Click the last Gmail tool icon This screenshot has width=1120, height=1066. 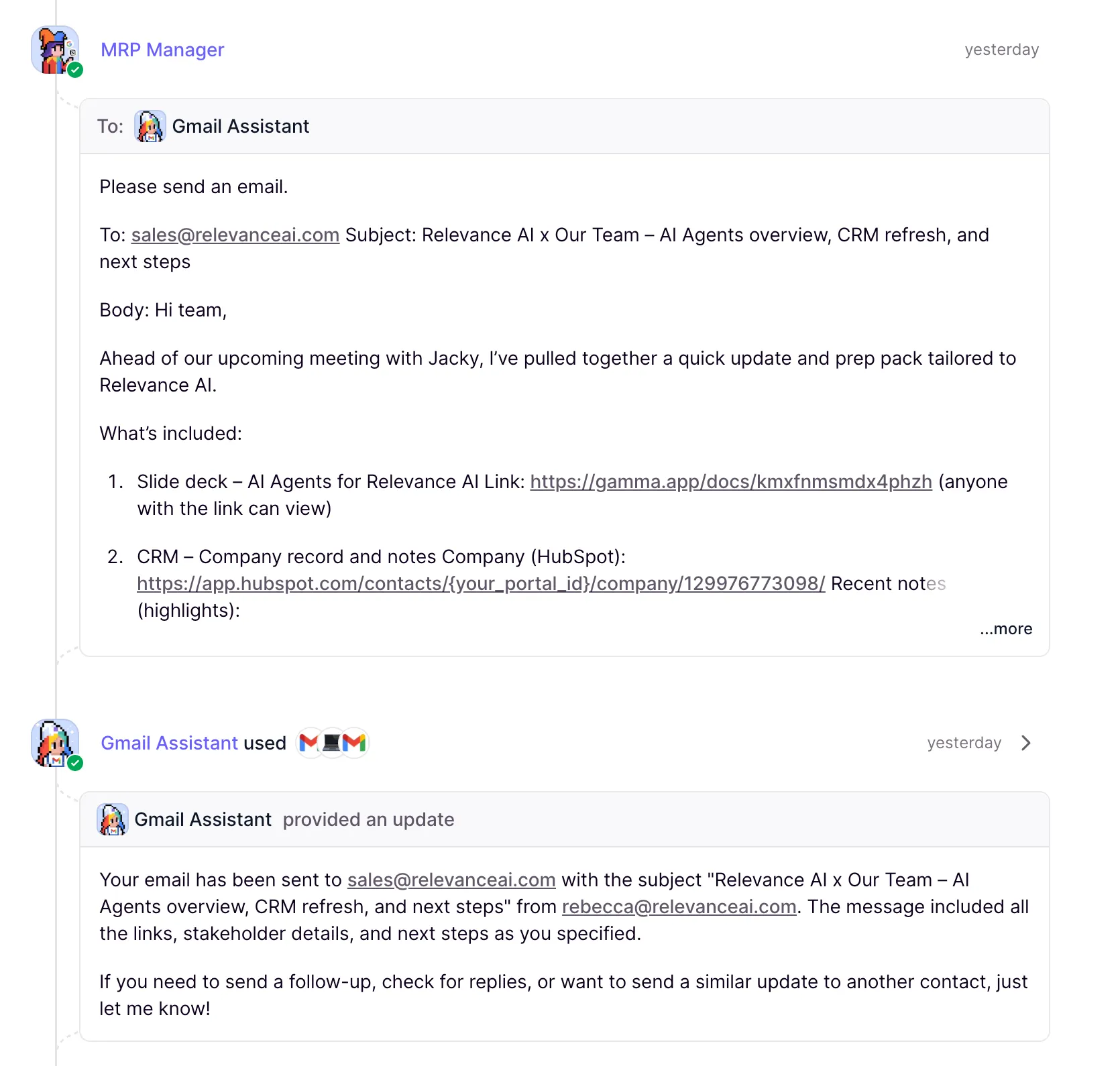(355, 743)
